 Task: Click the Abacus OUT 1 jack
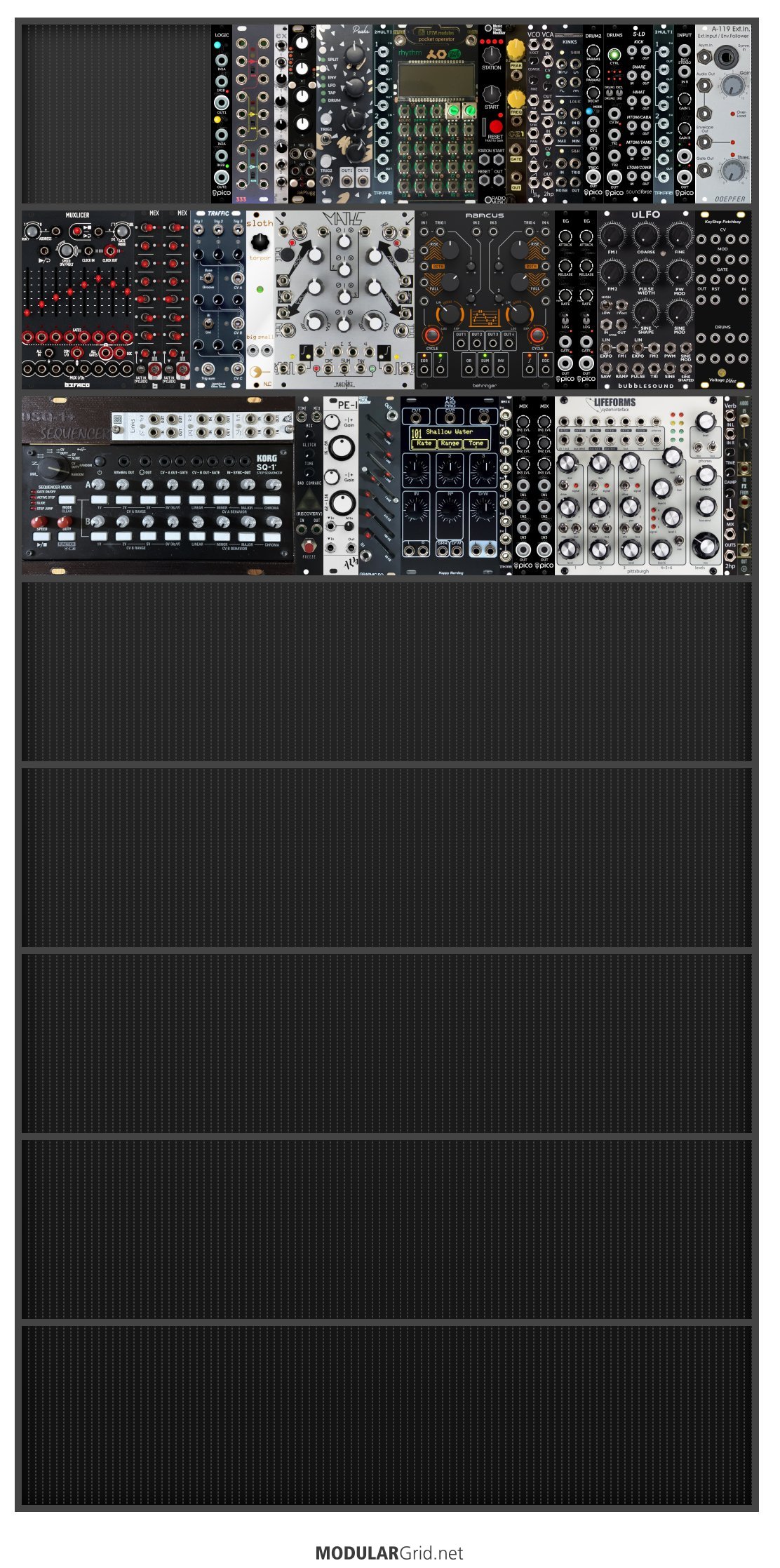click(461, 344)
